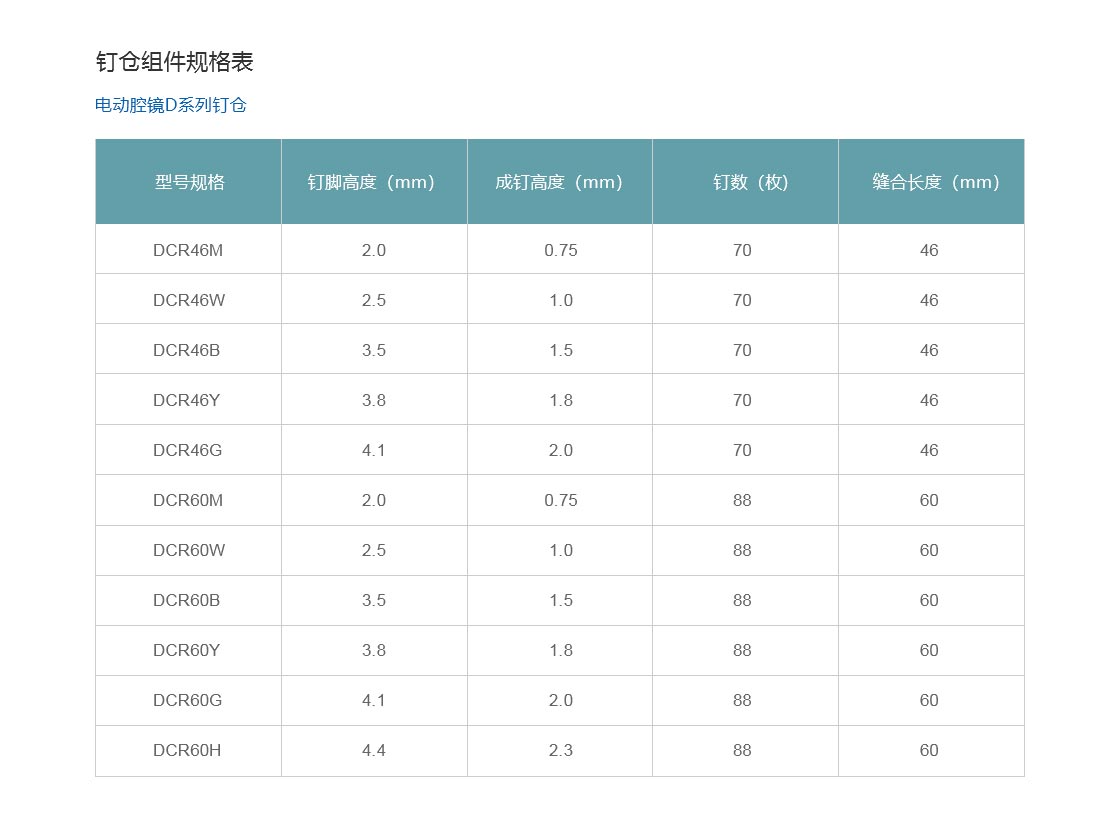
Task: Click the 70 staple count for DCR46M
Action: click(742, 250)
